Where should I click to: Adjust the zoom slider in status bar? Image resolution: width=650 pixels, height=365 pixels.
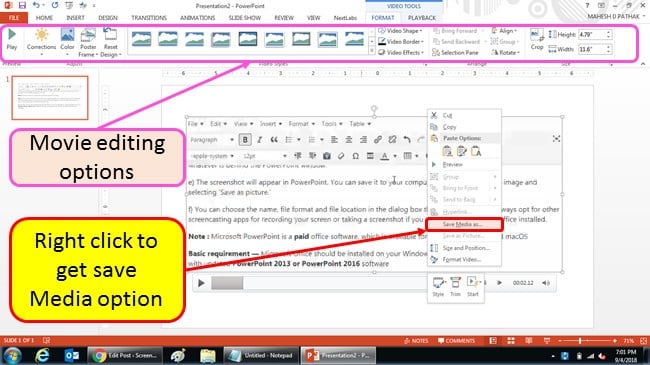580,341
